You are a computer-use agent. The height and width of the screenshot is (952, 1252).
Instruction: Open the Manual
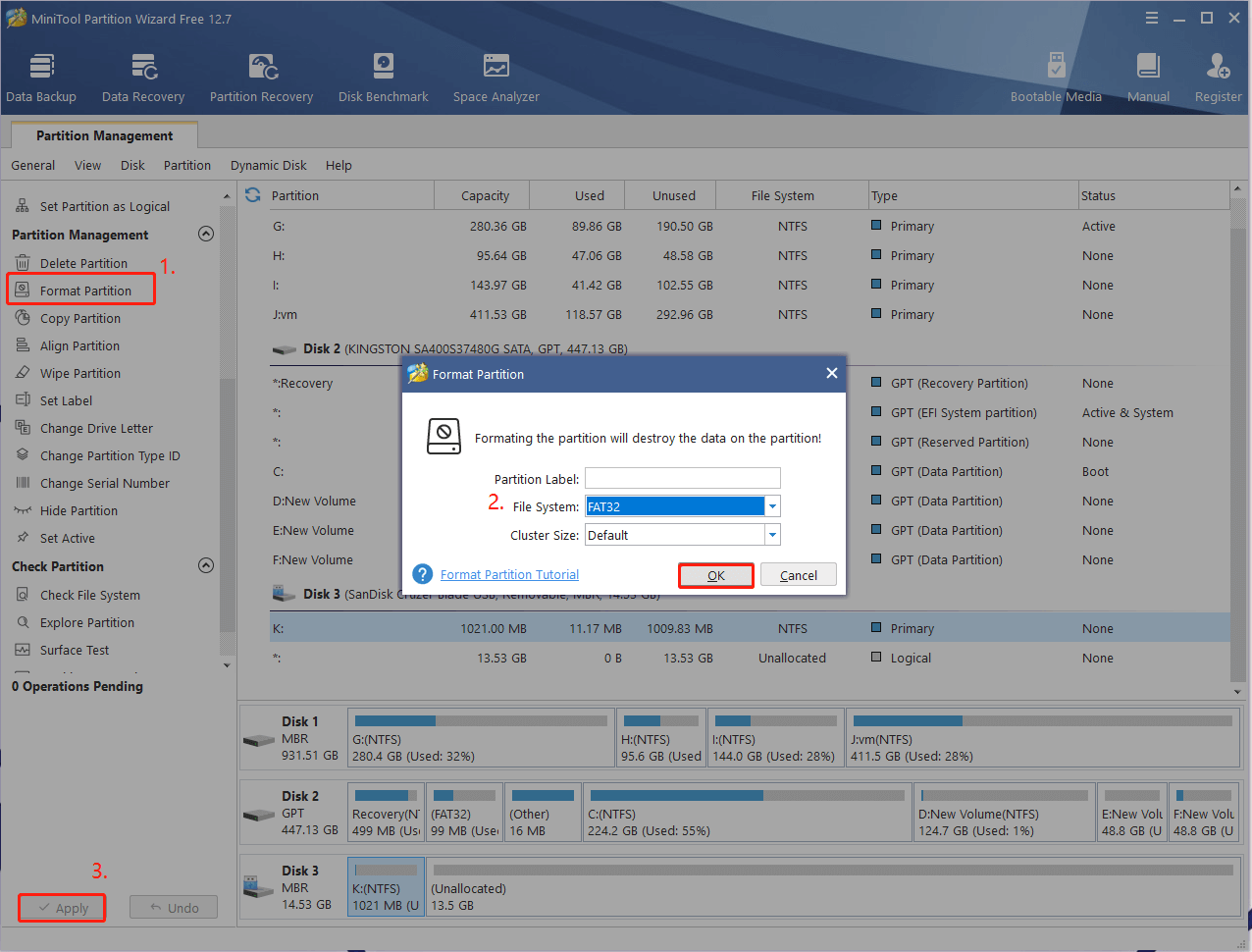click(x=1148, y=78)
